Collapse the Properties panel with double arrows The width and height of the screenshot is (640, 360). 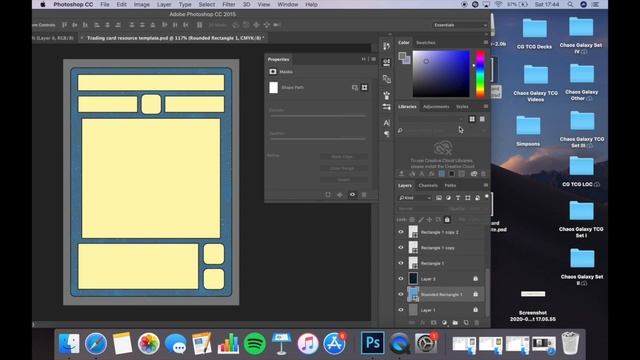pos(363,59)
